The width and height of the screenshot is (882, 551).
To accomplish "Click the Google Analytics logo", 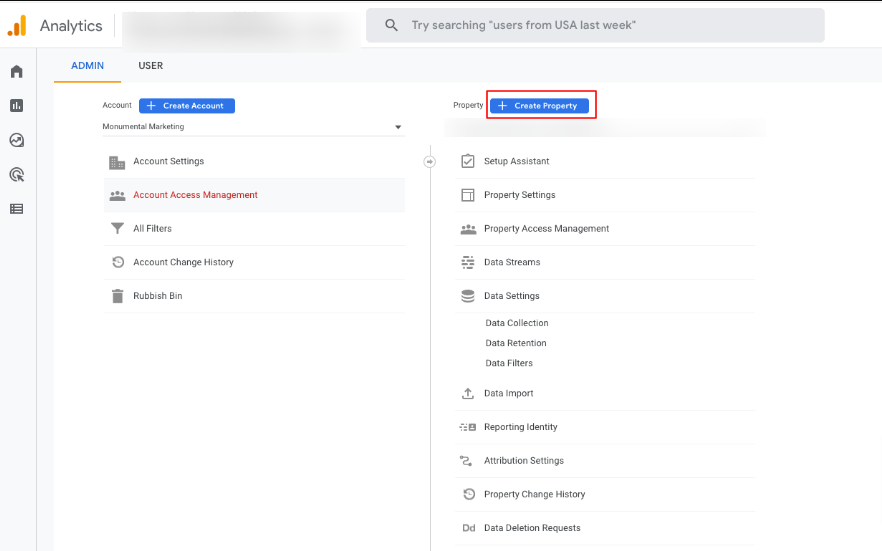I will click(17, 26).
